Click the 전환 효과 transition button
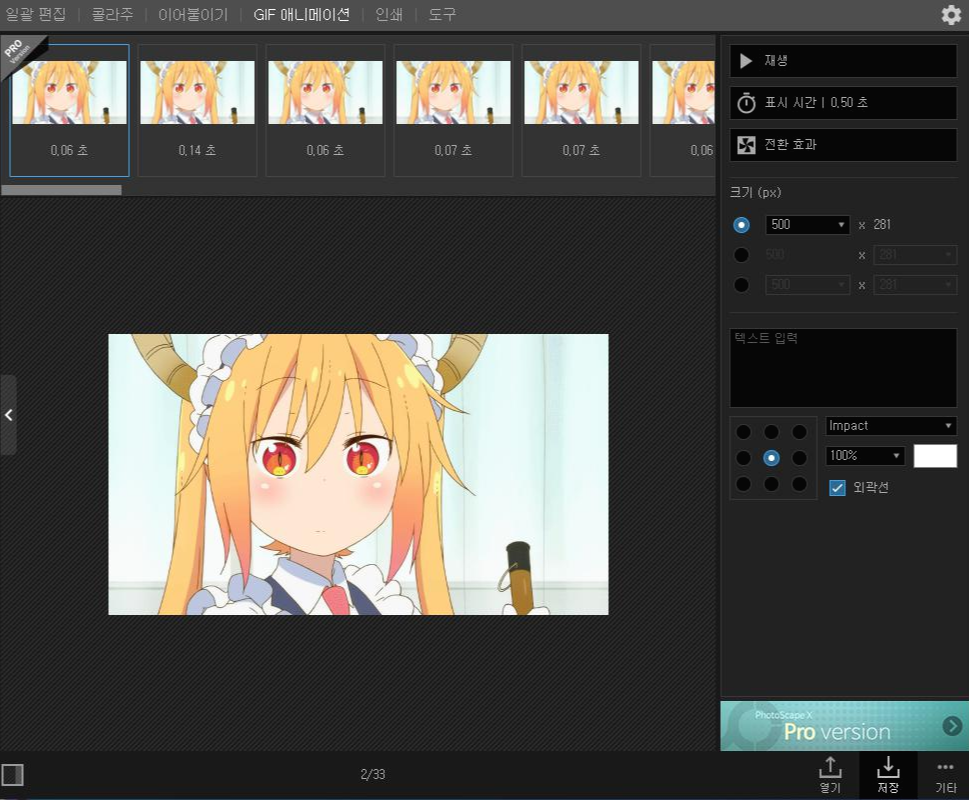 point(843,145)
